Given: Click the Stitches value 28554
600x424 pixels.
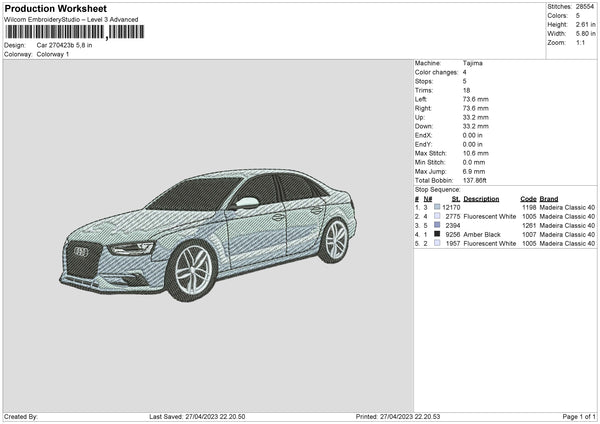Looking at the screenshot, I should (585, 7).
